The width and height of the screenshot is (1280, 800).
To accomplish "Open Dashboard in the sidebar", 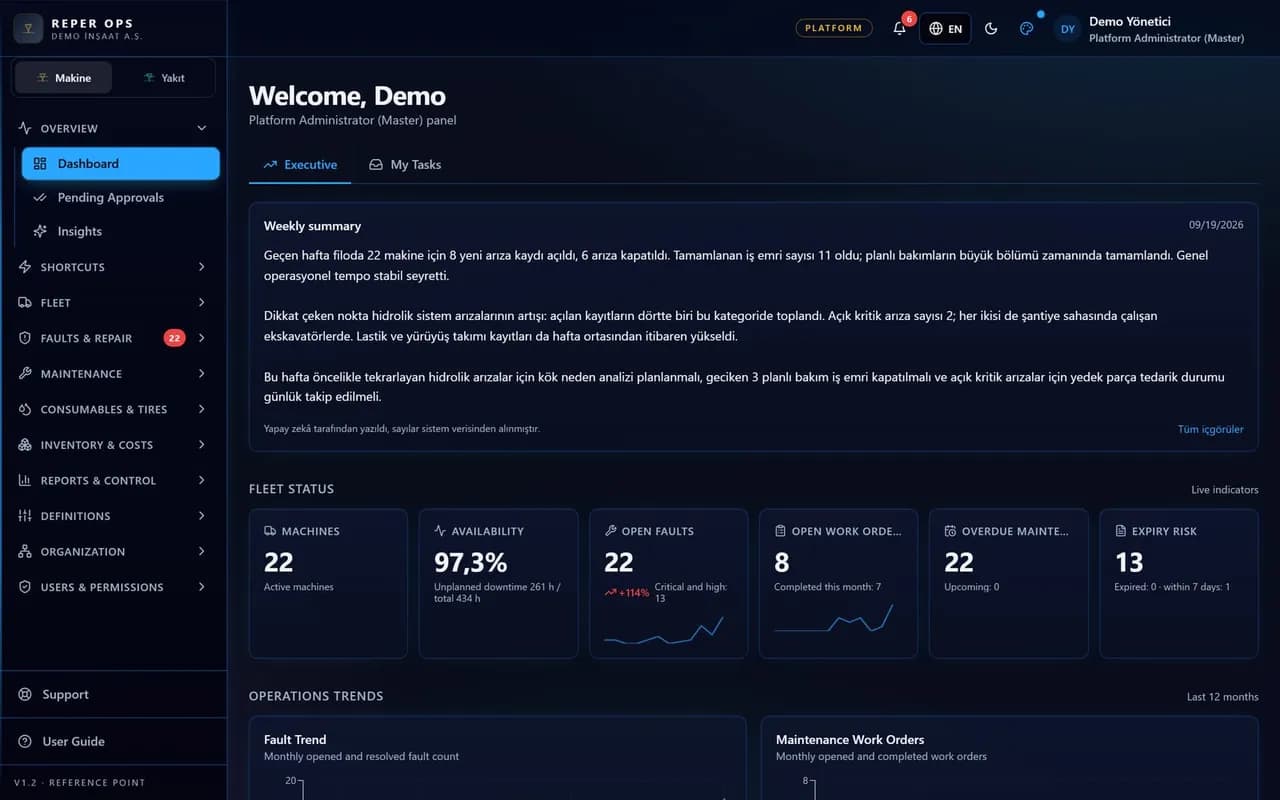I will pos(121,163).
